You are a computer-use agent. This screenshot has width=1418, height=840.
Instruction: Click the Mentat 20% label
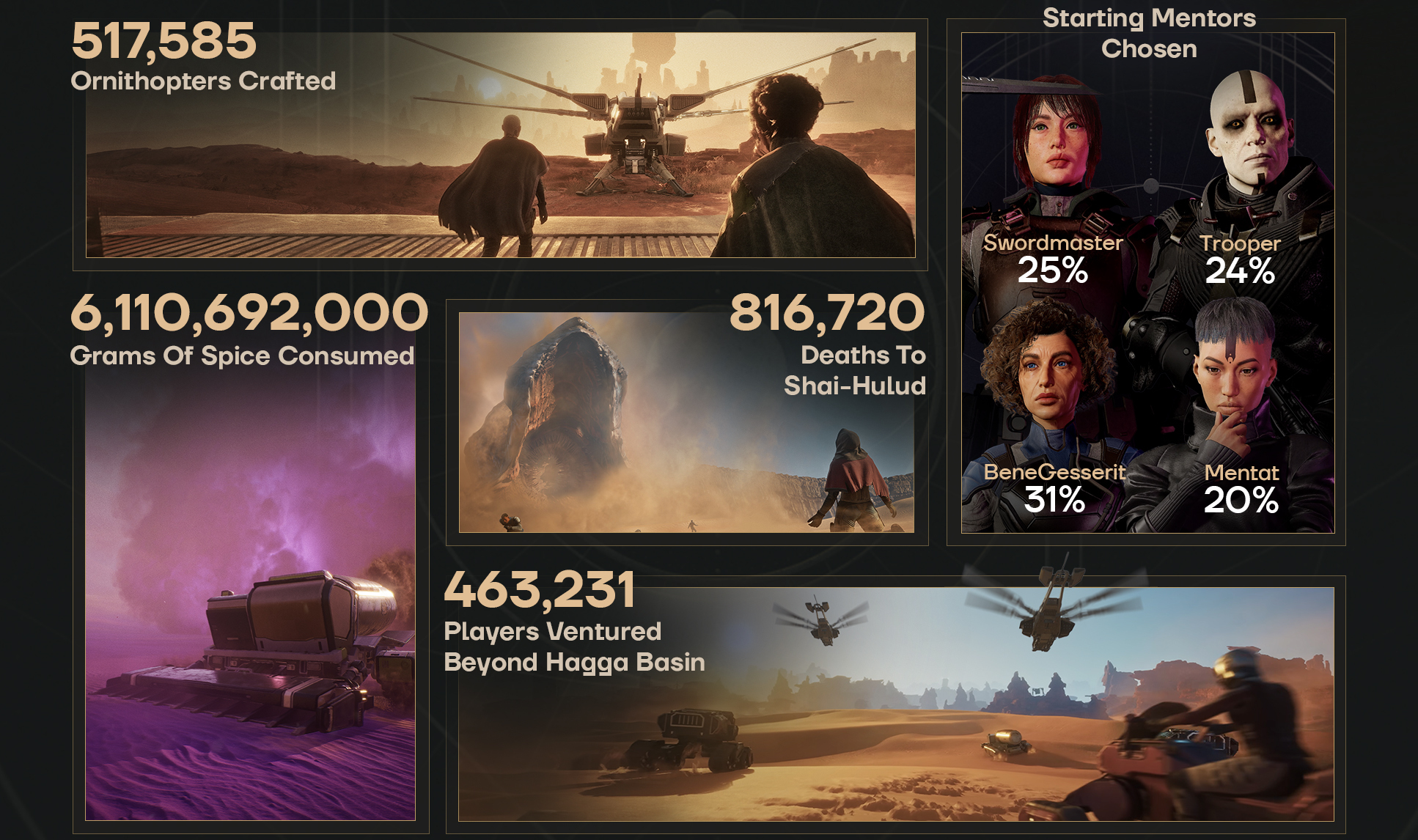coord(1241,489)
